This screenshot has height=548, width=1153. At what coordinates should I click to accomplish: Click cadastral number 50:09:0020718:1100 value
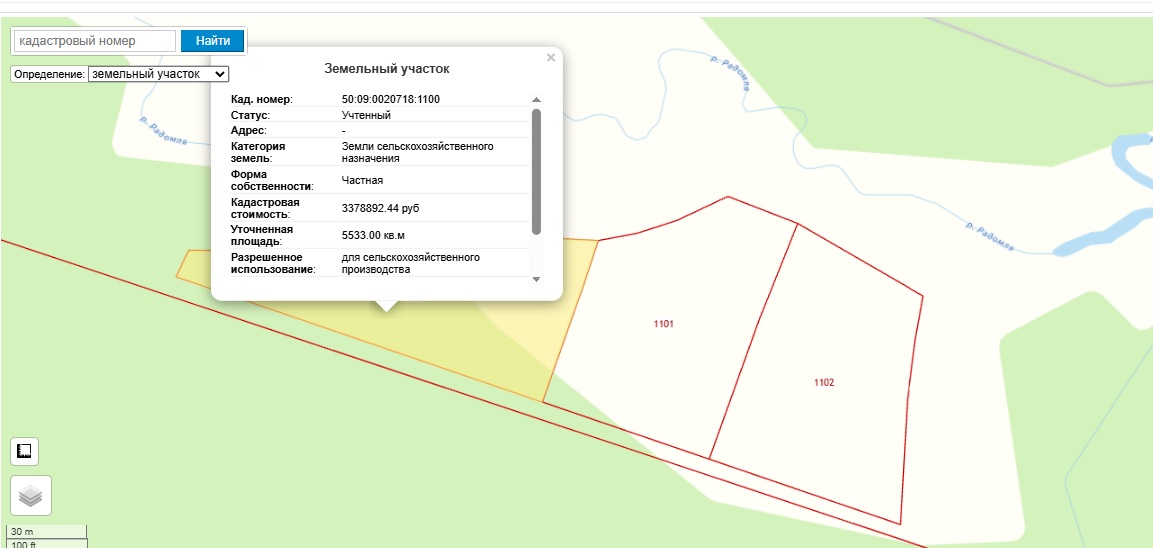click(x=390, y=99)
